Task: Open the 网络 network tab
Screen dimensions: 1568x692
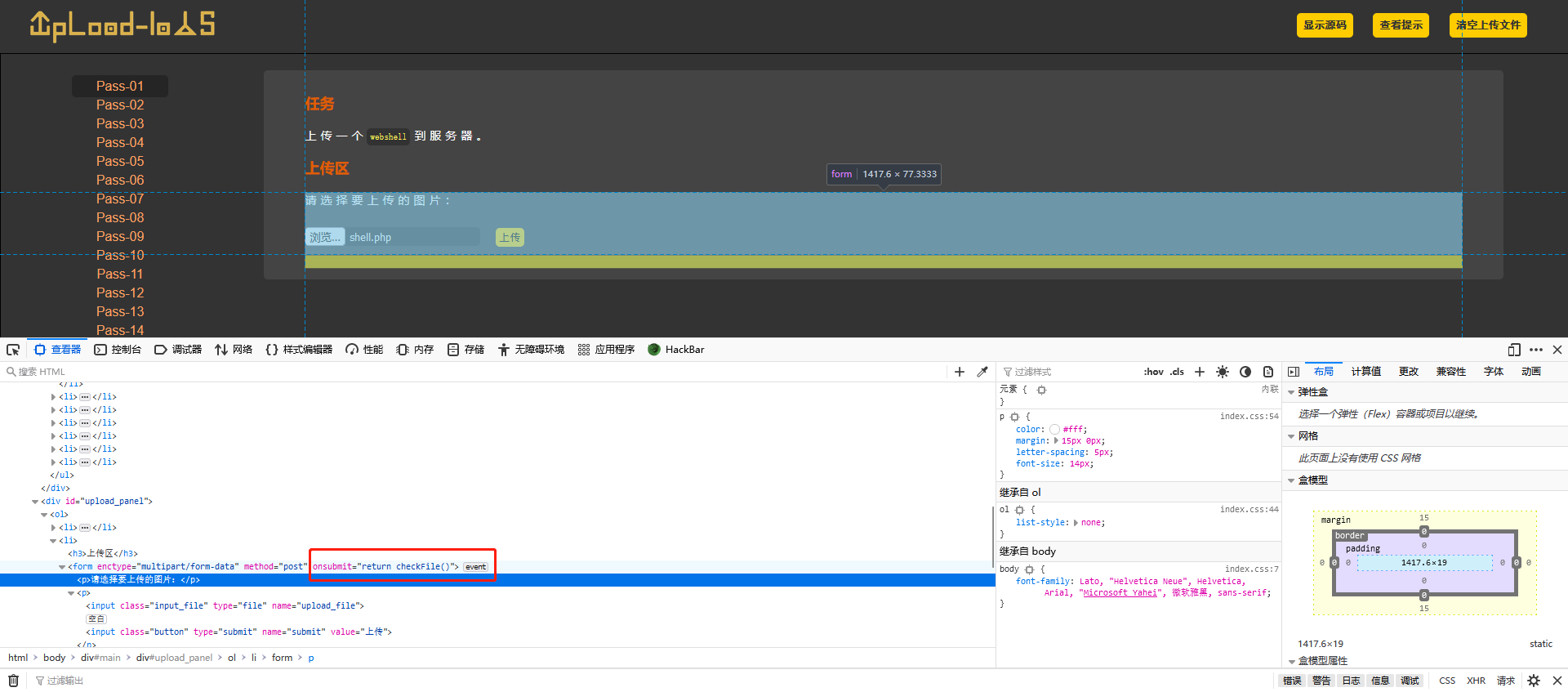Action: point(234,350)
